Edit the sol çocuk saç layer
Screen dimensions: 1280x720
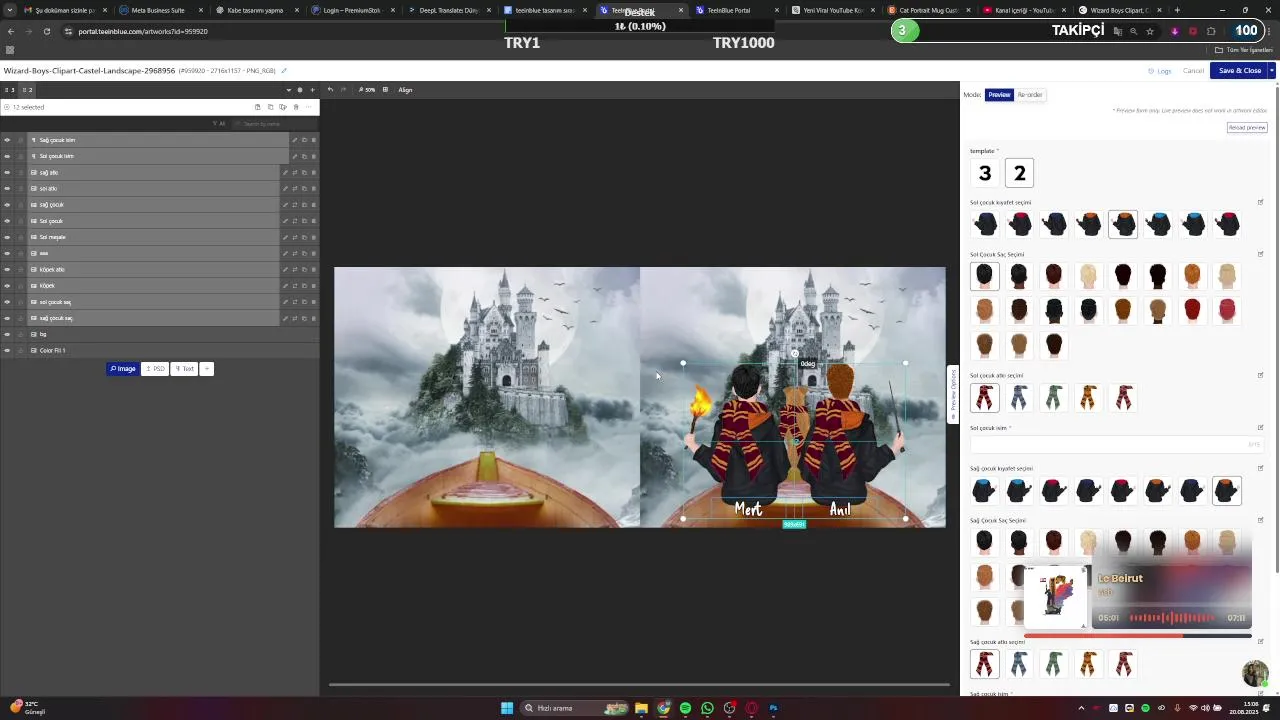285,302
